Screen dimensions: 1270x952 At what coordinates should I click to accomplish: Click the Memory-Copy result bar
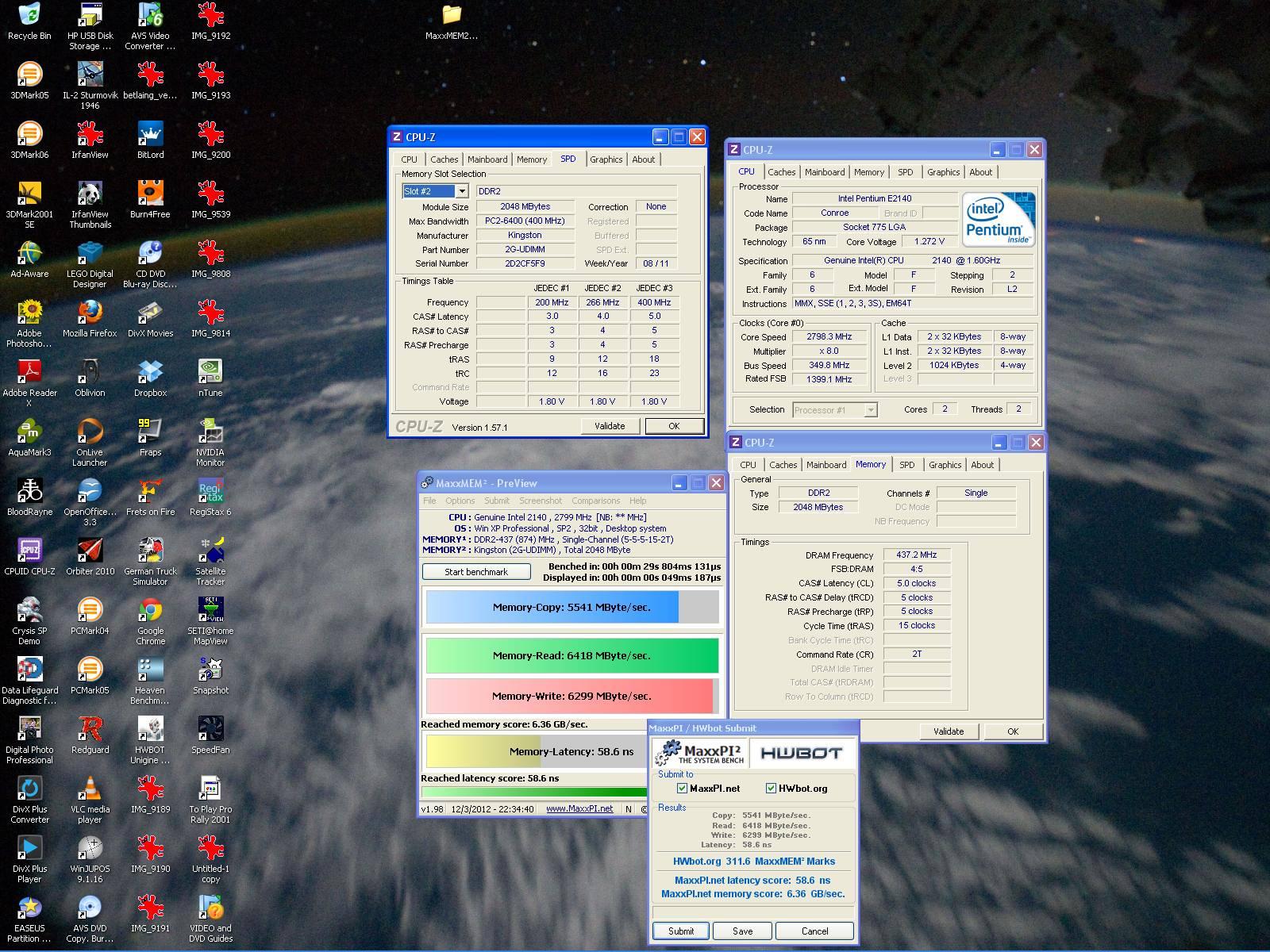(571, 607)
